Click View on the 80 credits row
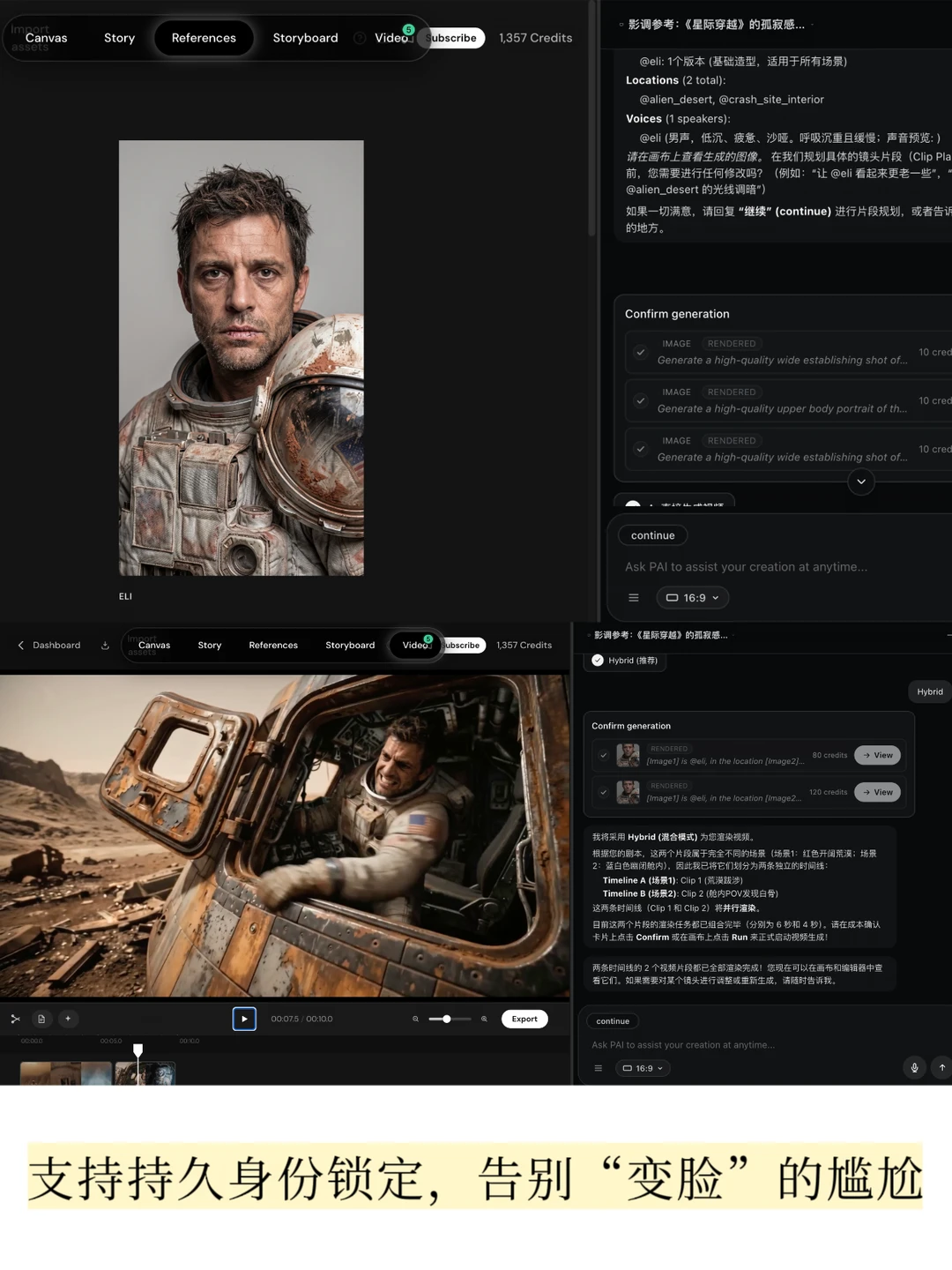 point(877,755)
